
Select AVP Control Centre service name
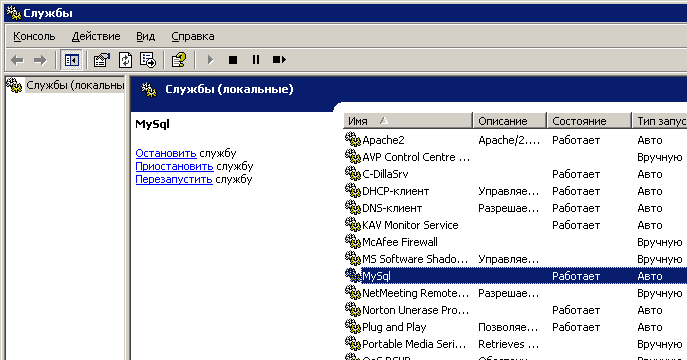416,157
